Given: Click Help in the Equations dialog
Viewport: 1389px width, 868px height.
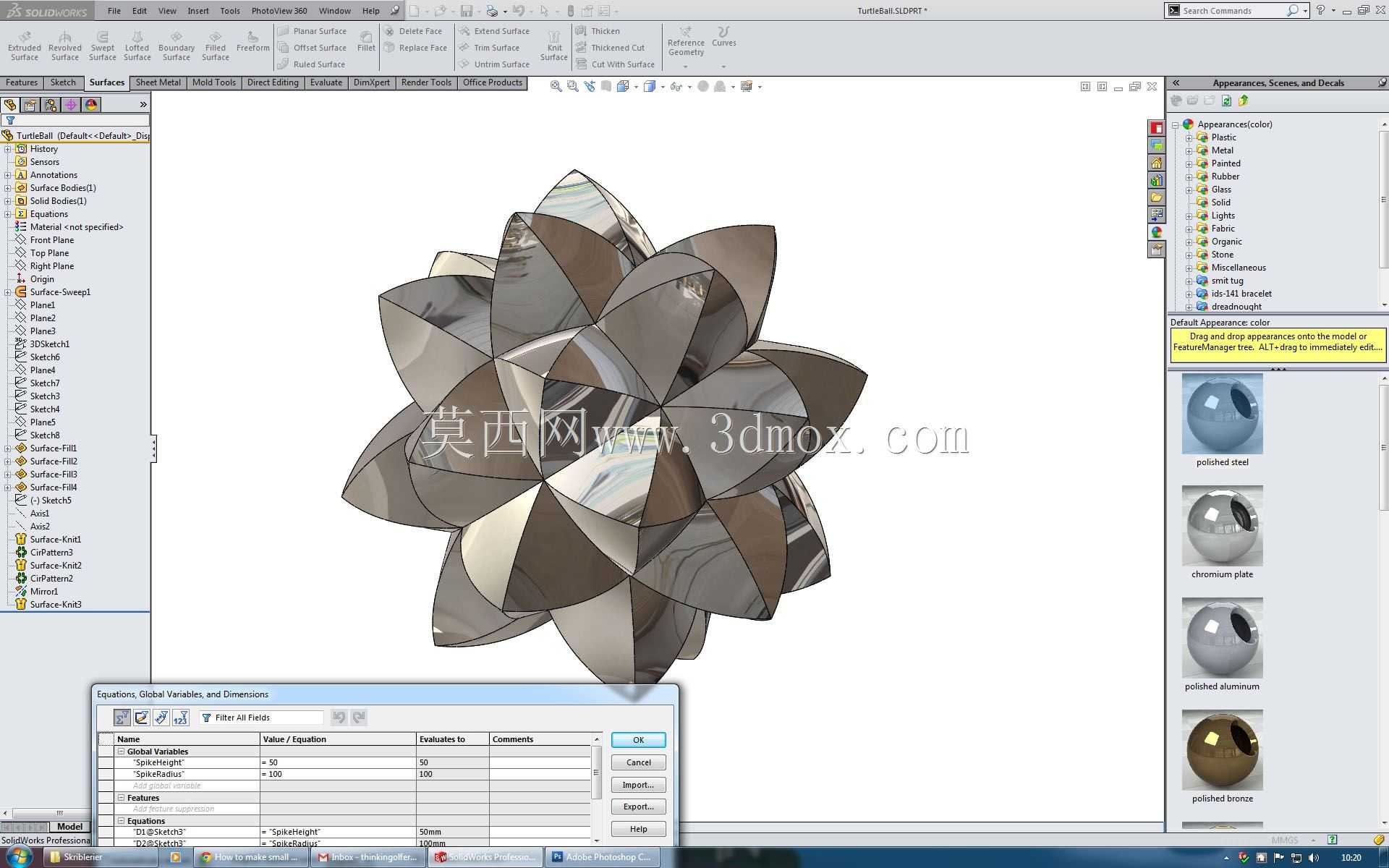Looking at the screenshot, I should [x=638, y=829].
